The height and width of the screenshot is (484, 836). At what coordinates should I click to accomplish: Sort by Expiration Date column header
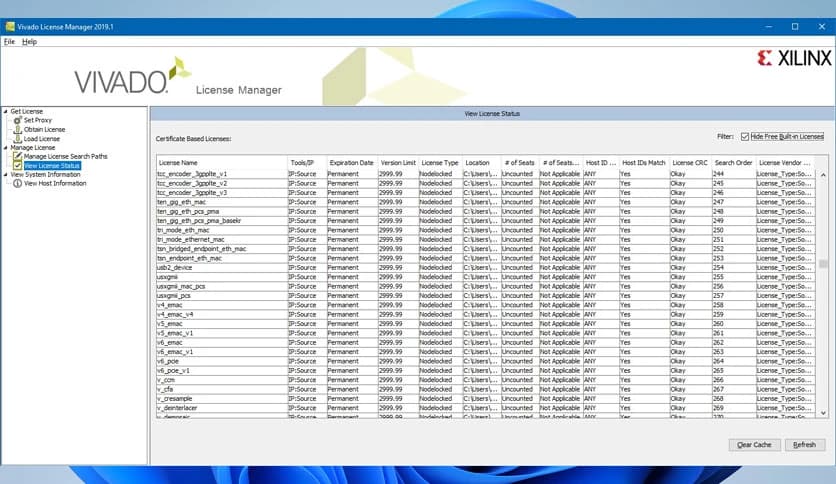(351, 163)
